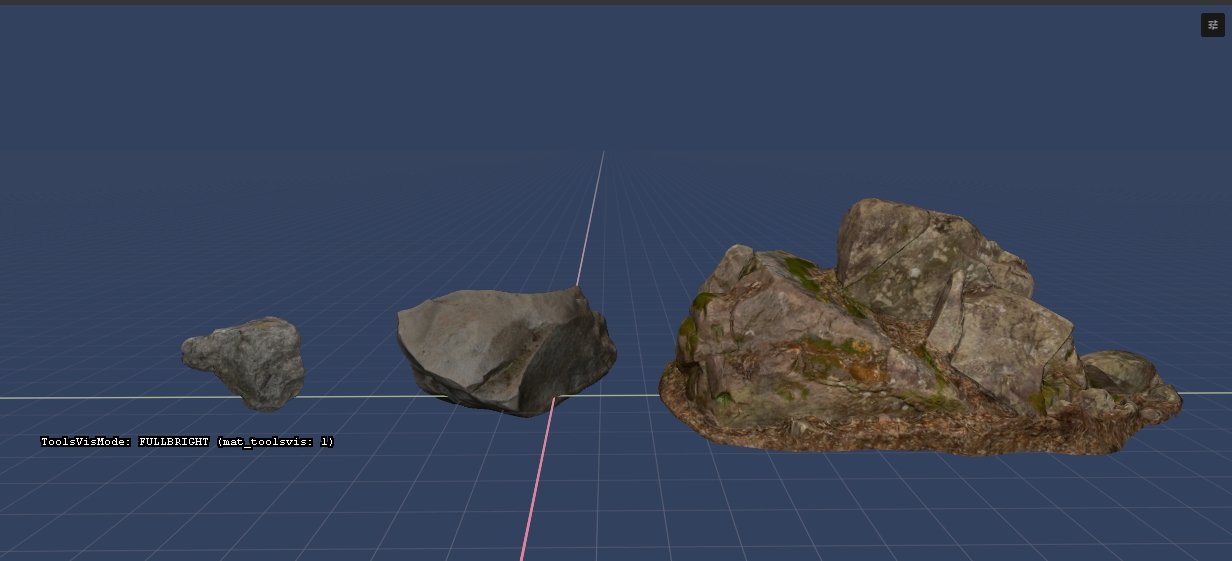Select the leaf litter base of the rock formation
The width and height of the screenshot is (1232, 561).
[x=900, y=432]
